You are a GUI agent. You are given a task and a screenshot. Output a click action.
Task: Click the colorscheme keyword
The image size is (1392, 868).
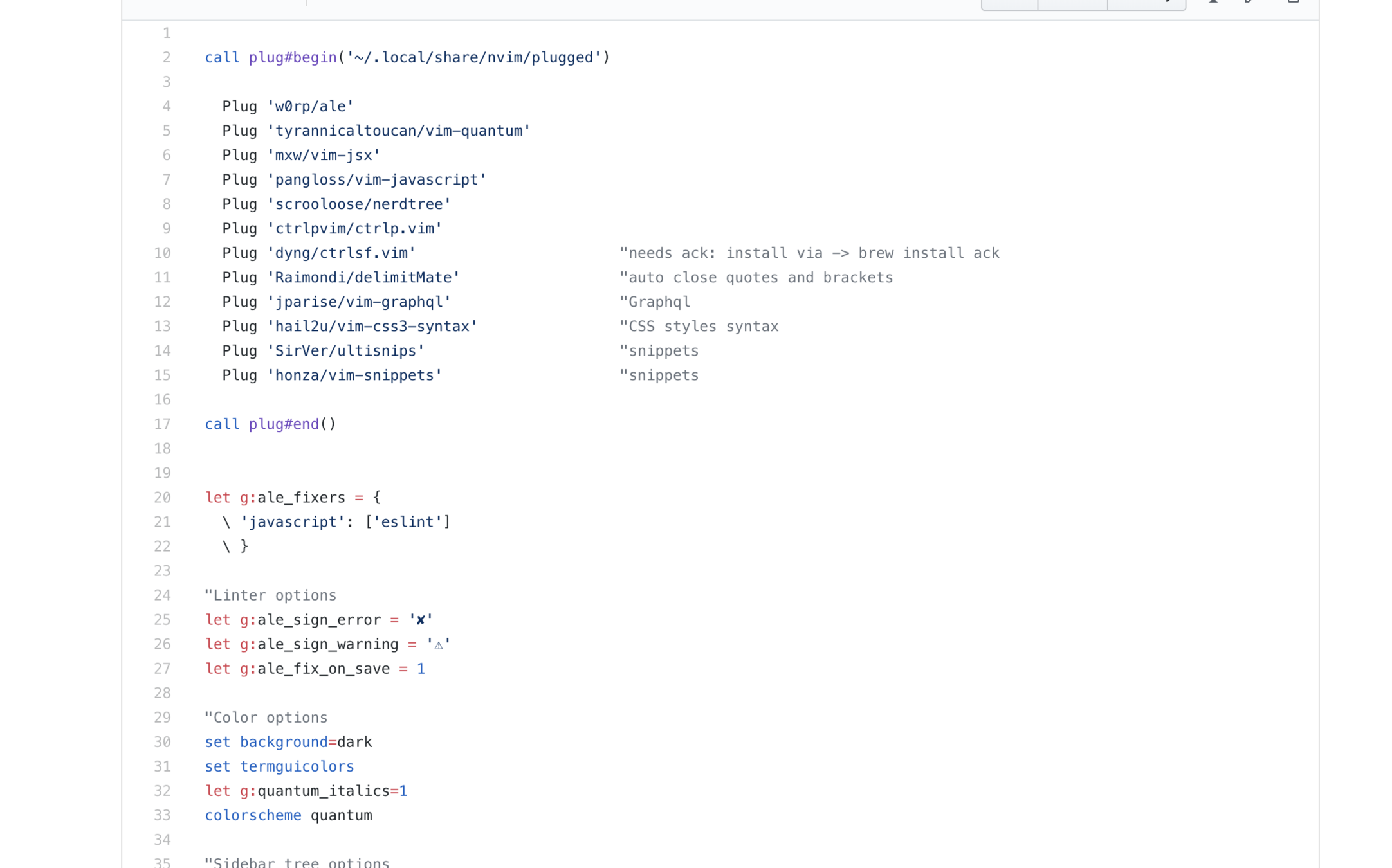pyautogui.click(x=253, y=815)
